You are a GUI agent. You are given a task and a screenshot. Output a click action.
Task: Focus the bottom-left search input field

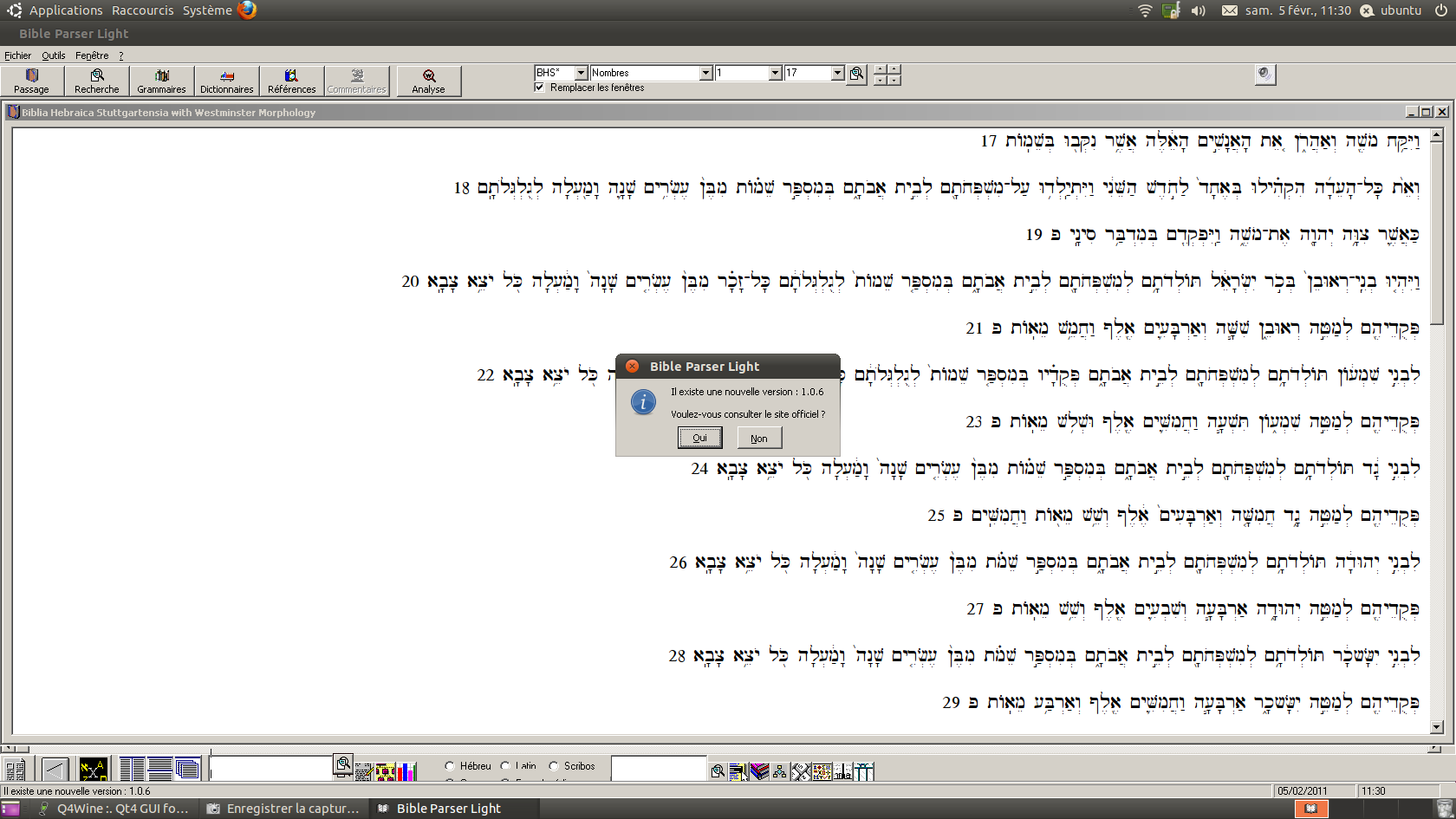[x=271, y=769]
